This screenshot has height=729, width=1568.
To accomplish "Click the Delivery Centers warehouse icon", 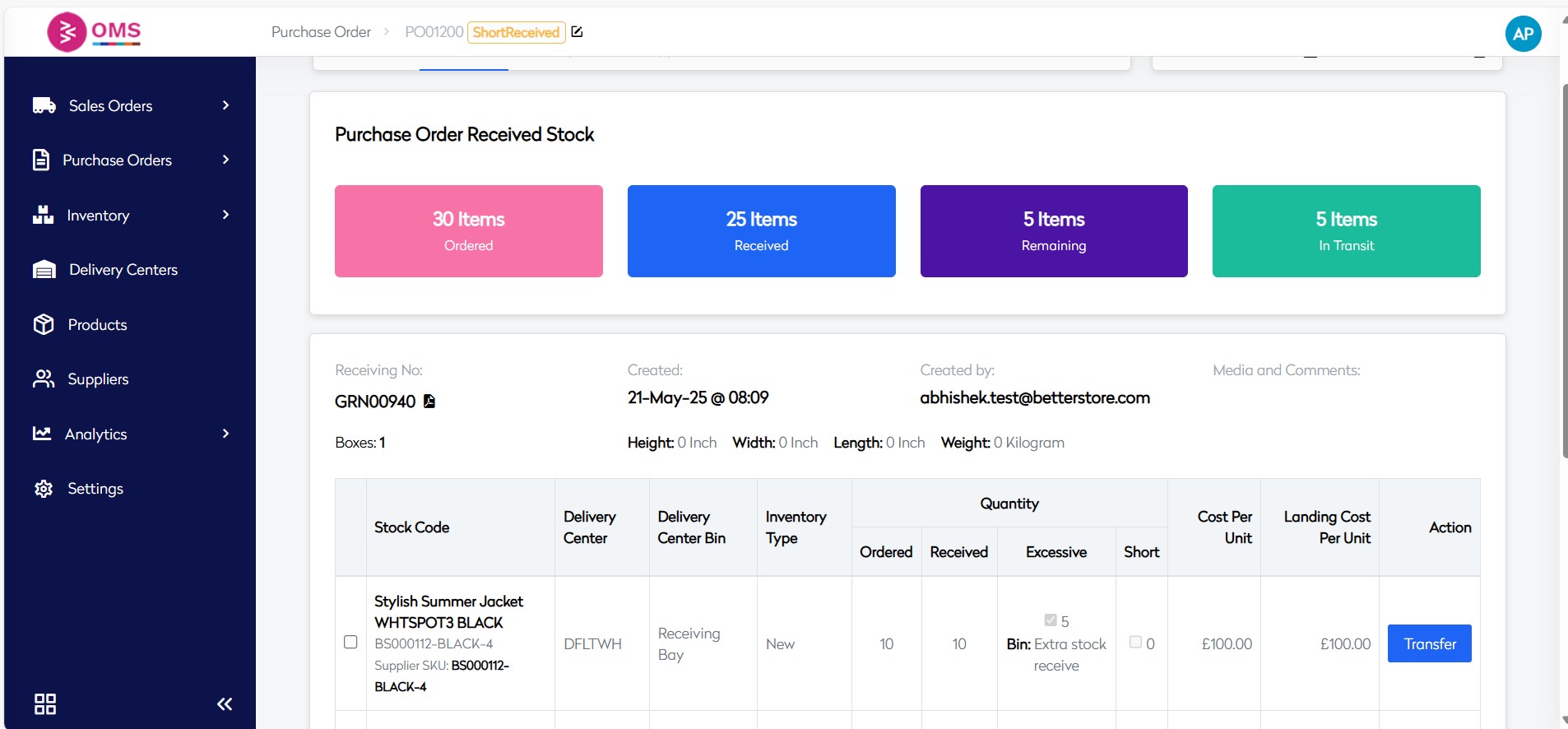I will pyautogui.click(x=44, y=270).
